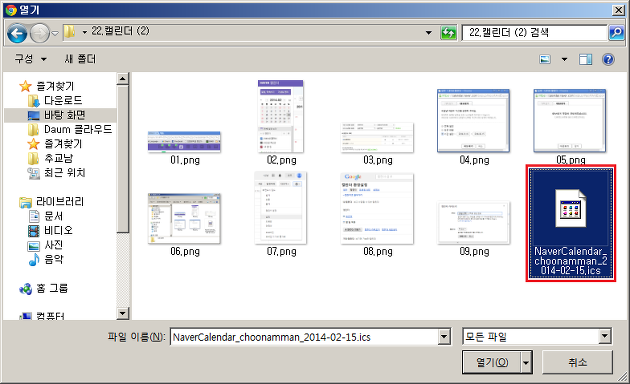Expand the dropdown arrow beside 열기
Screen dimensions: 630x384
point(526,363)
